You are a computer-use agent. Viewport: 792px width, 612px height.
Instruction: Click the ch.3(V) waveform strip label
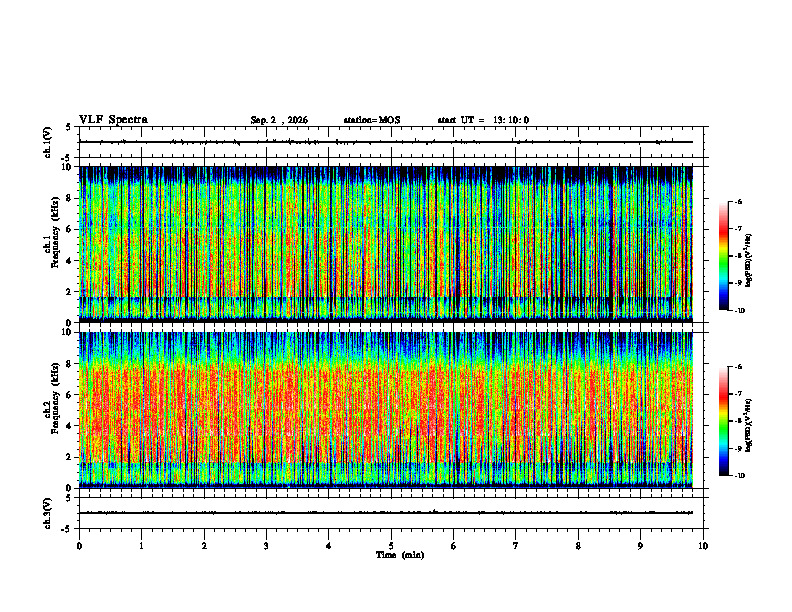tap(47, 513)
